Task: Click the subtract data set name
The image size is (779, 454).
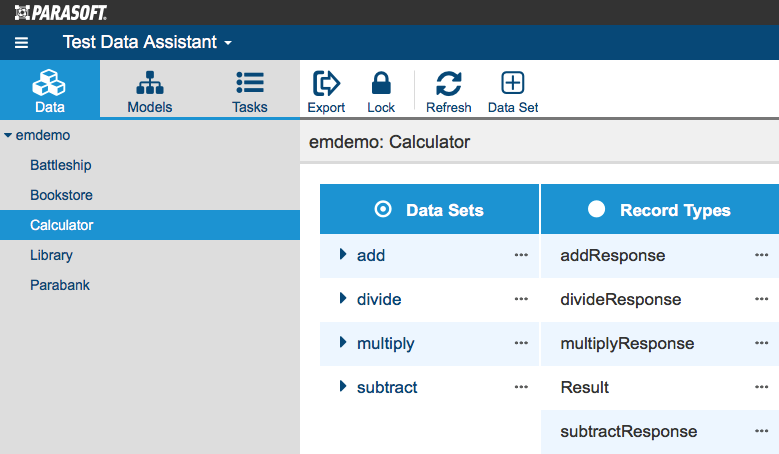Action: coord(387,387)
